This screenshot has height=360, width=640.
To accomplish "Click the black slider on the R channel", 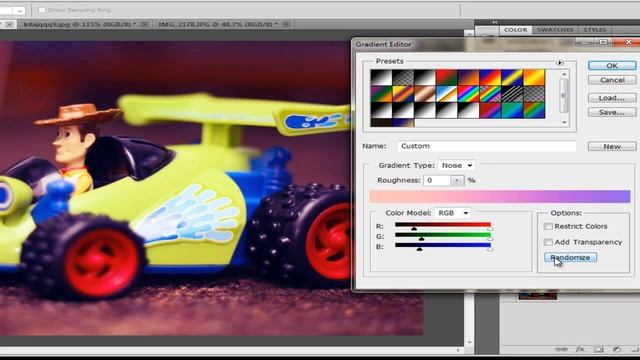I will coord(414,229).
